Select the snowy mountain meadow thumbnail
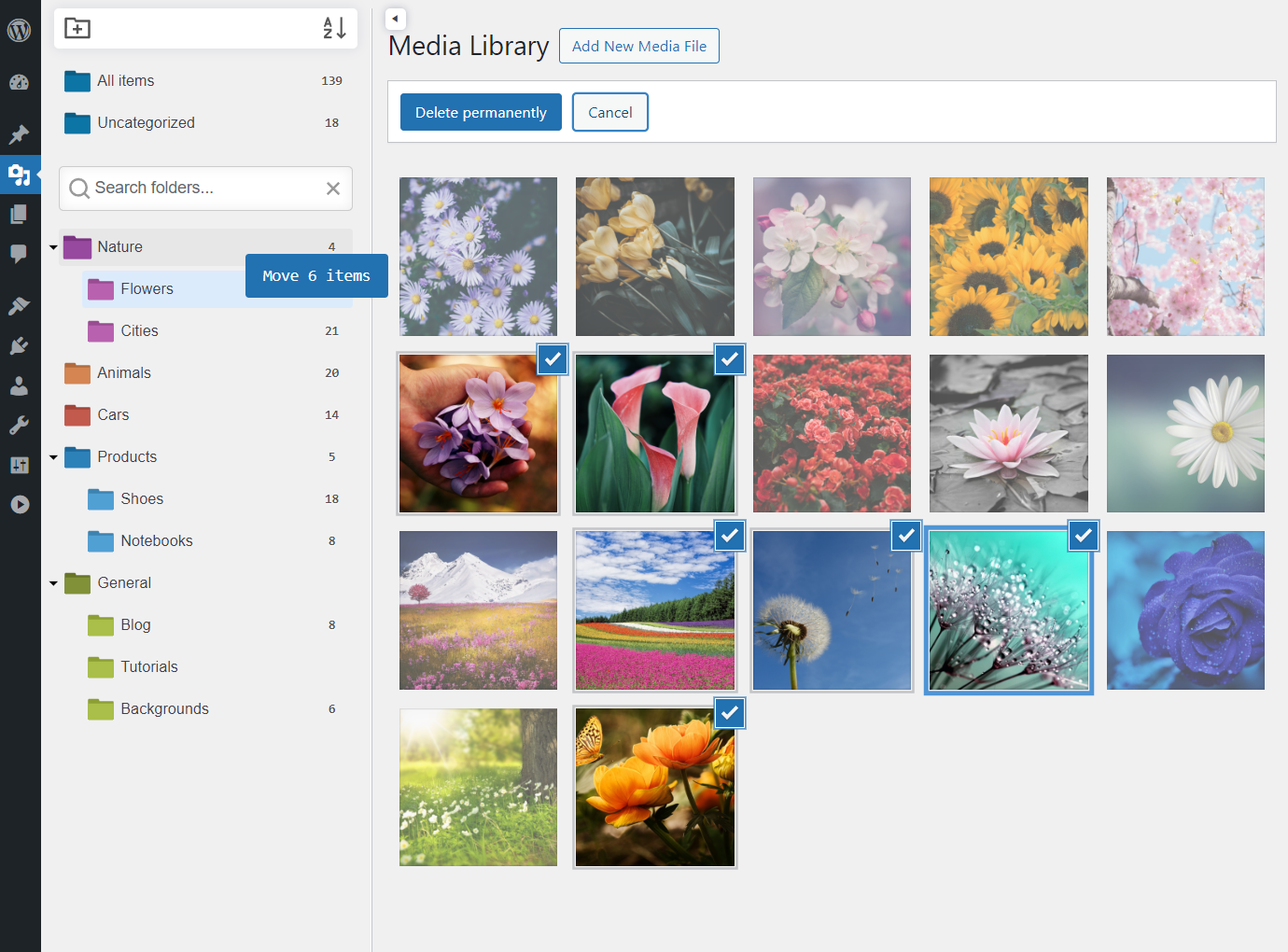The height and width of the screenshot is (952, 1288). click(478, 610)
